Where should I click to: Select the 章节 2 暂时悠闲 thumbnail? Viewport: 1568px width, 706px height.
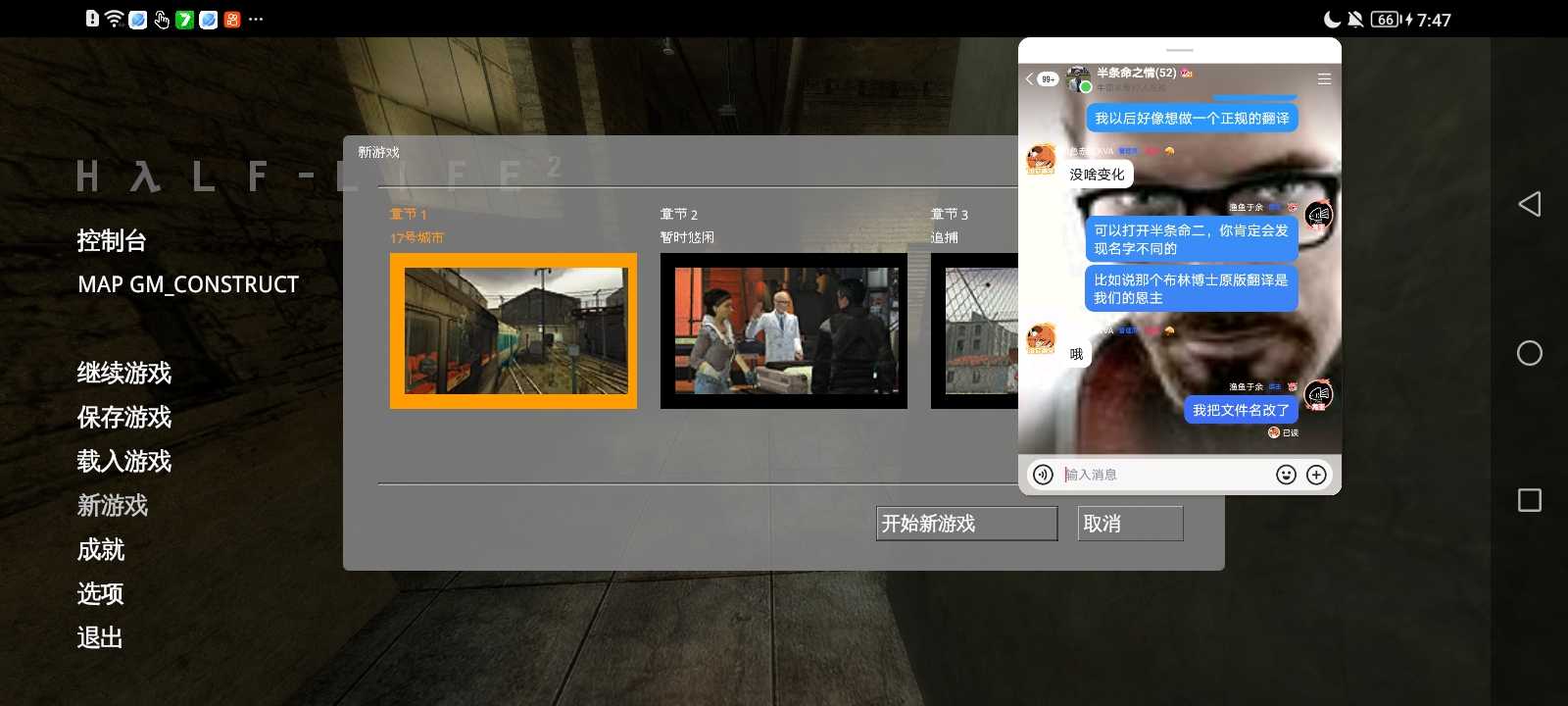coord(784,330)
